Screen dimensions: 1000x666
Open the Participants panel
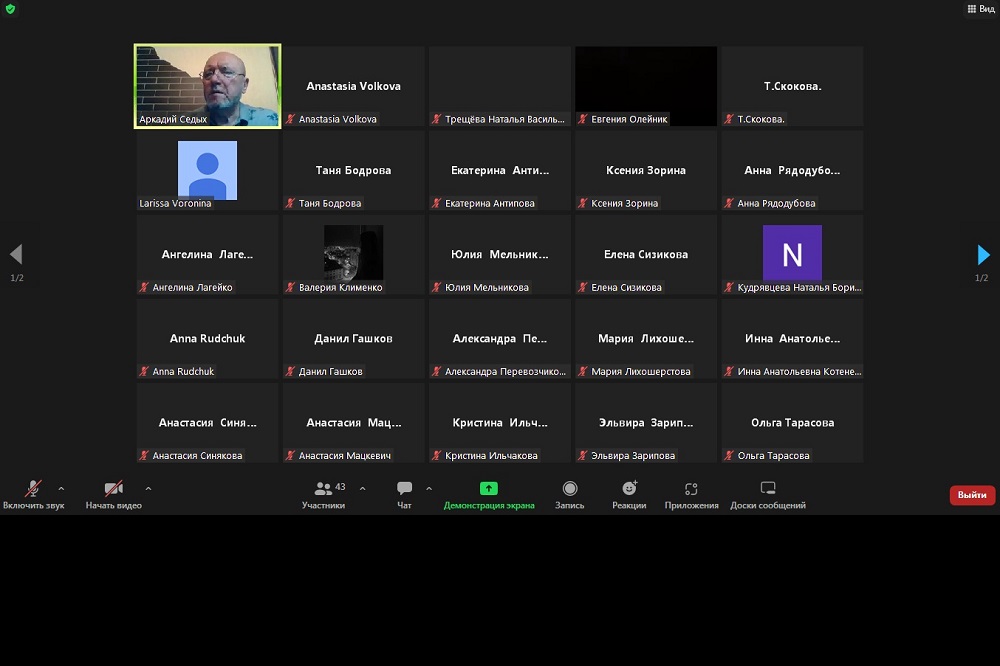tap(324, 494)
